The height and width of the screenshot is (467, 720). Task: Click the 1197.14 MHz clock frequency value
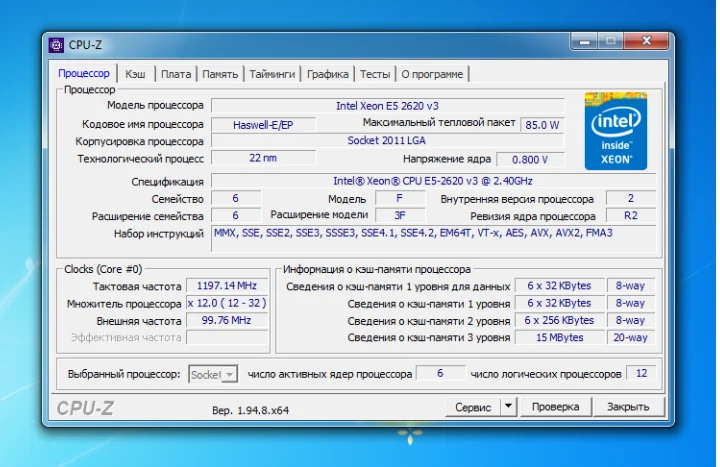pos(227,286)
